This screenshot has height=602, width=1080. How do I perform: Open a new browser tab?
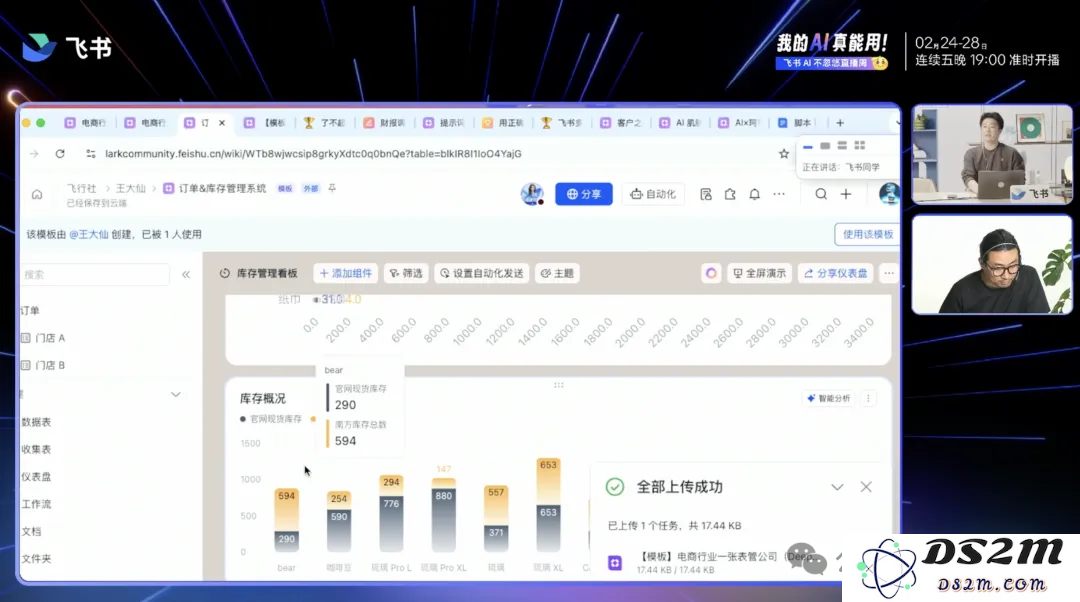point(840,123)
